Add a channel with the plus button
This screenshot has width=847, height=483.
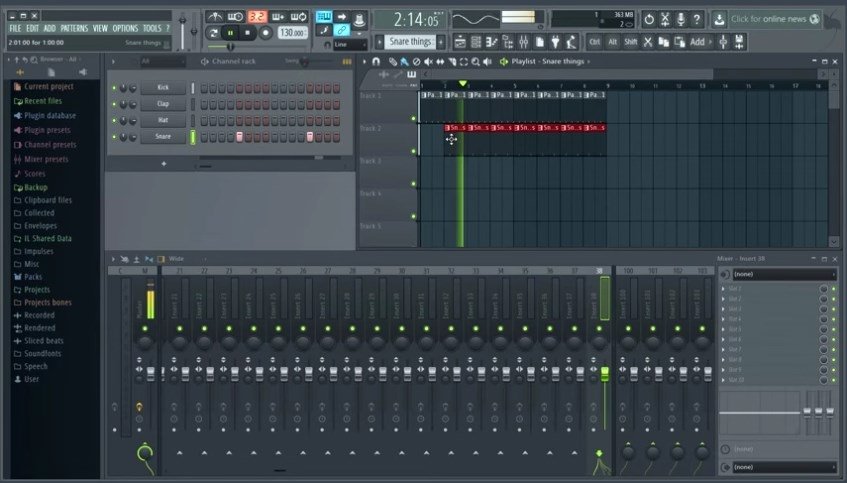pos(164,163)
